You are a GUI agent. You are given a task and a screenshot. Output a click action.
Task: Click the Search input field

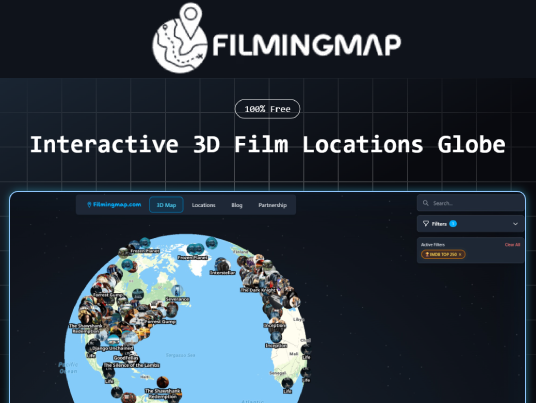(x=470, y=203)
